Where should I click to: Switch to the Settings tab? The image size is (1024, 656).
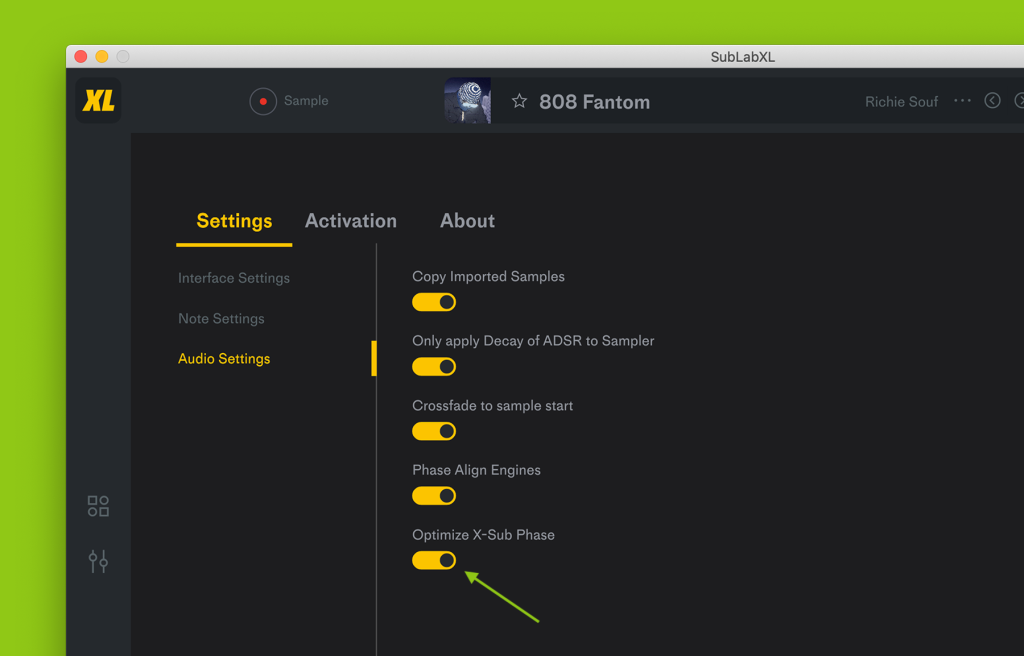[x=234, y=221]
